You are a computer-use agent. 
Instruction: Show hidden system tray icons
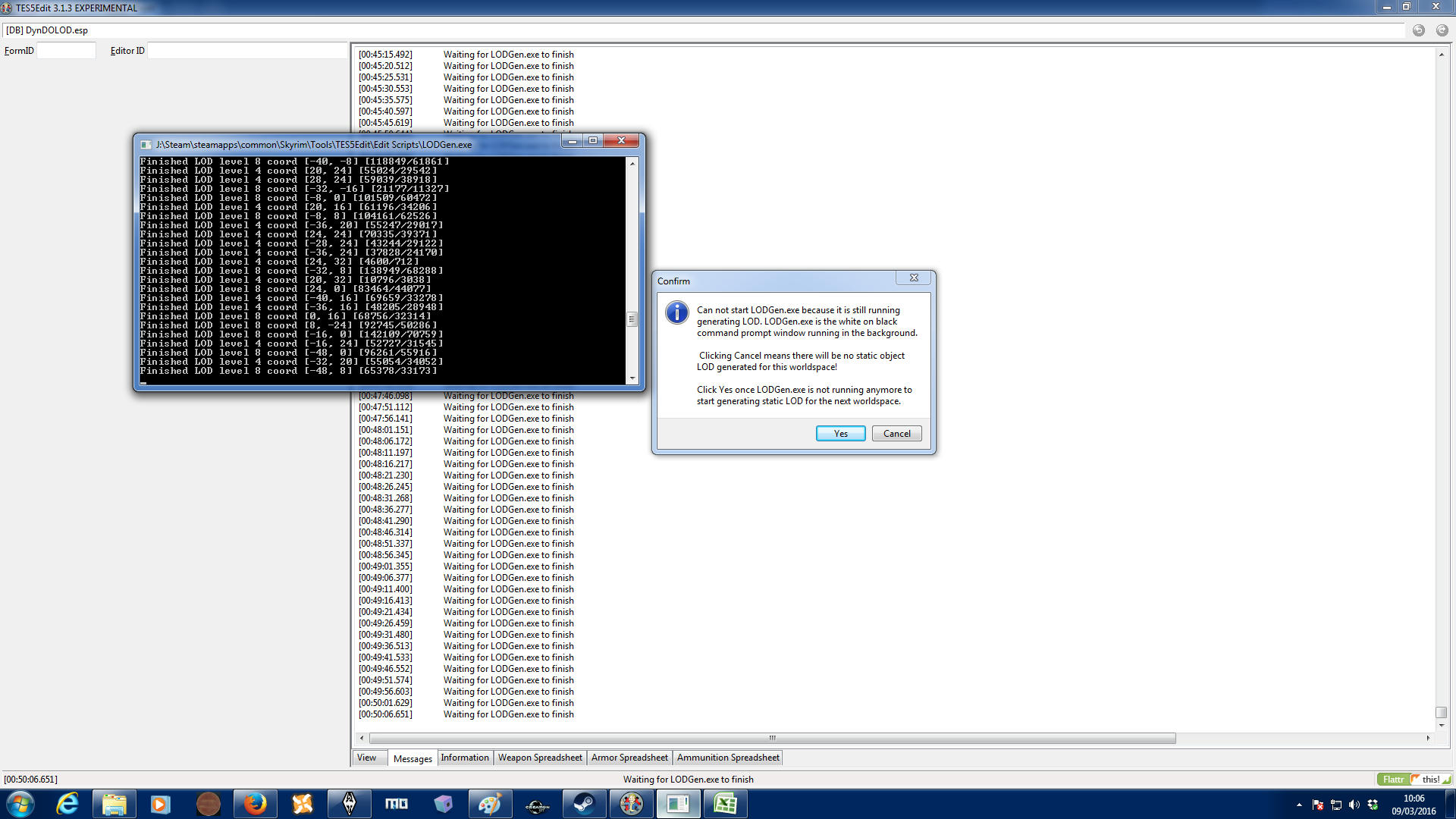pyautogui.click(x=1299, y=805)
